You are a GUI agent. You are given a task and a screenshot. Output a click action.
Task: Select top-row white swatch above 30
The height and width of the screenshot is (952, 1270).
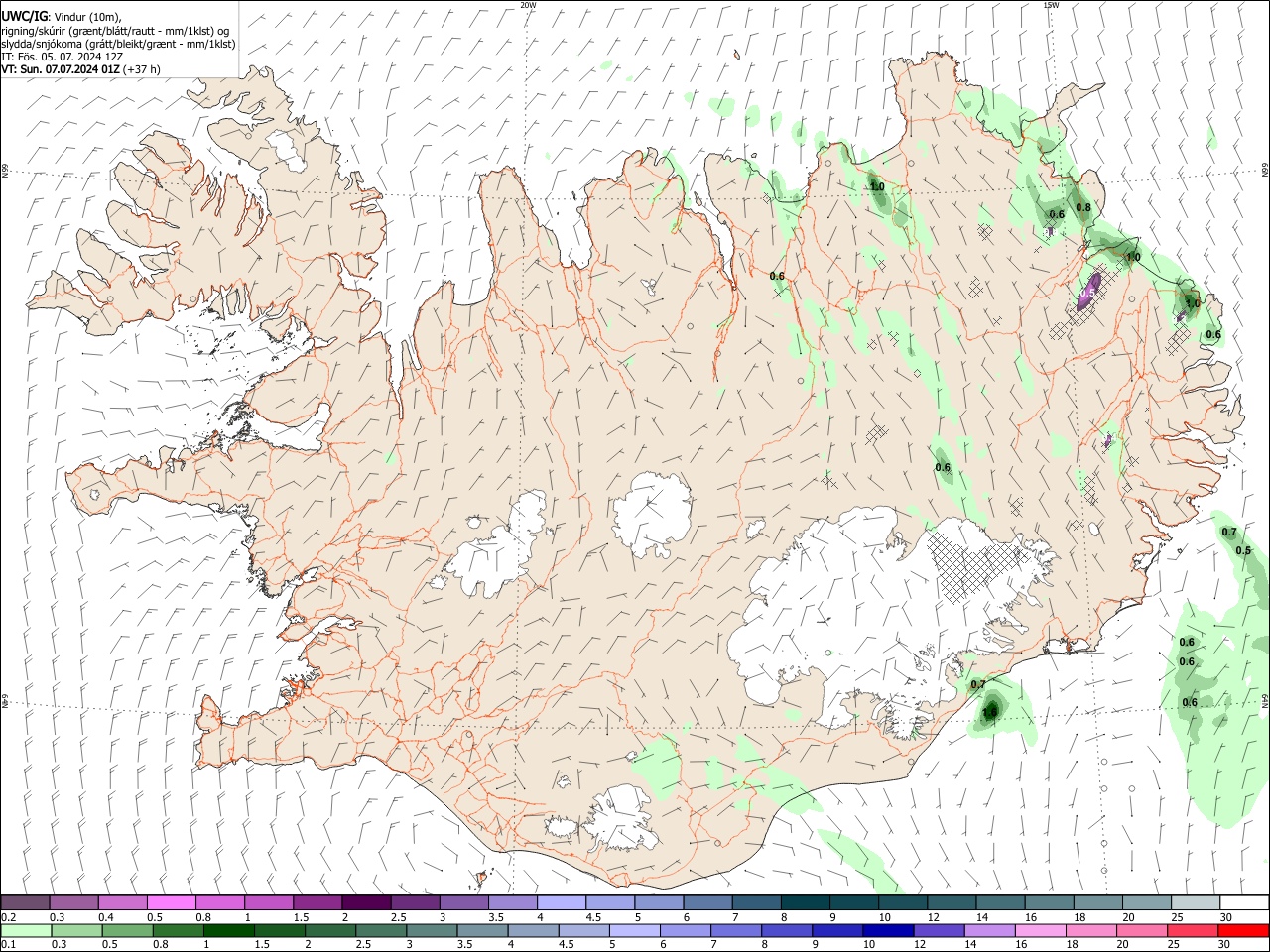(x=1244, y=902)
